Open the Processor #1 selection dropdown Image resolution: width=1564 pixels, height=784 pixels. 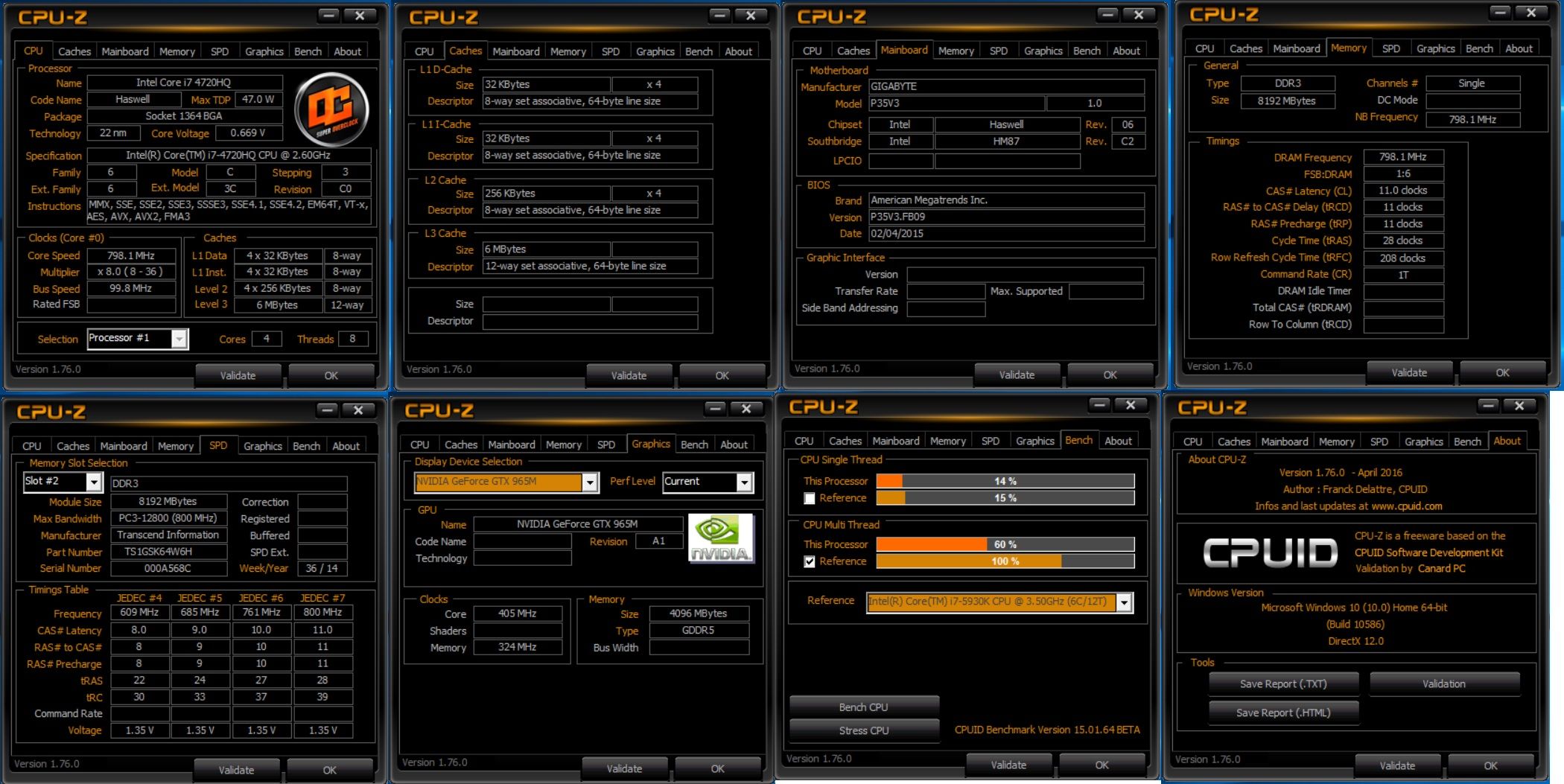[x=179, y=339]
